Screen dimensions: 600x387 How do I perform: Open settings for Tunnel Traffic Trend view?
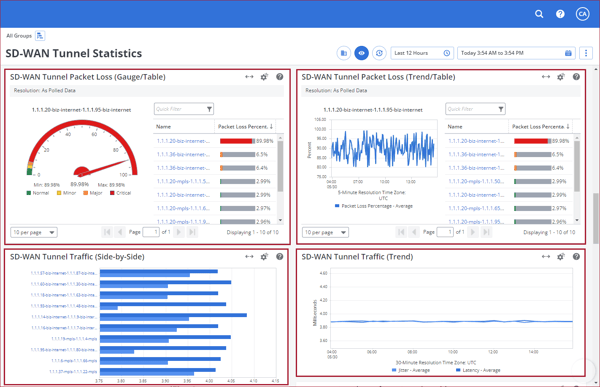click(561, 256)
